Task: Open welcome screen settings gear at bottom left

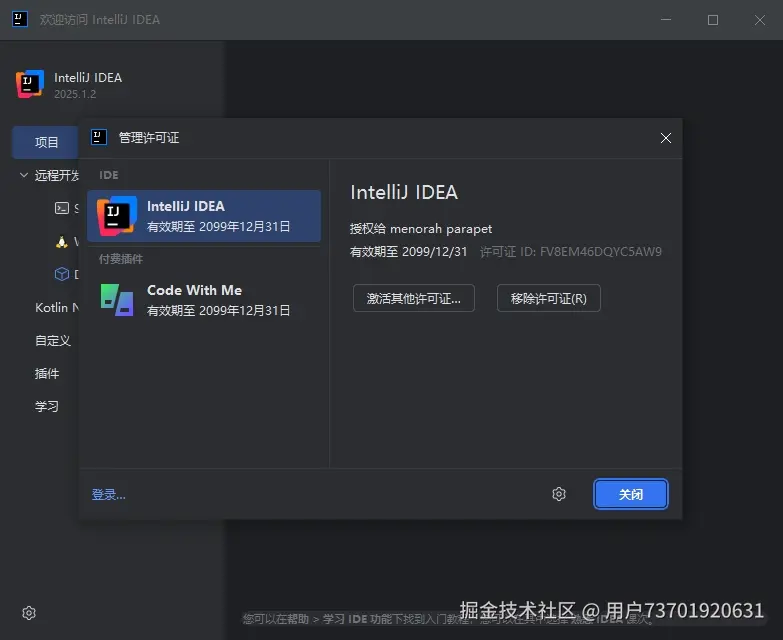Action: tap(29, 613)
